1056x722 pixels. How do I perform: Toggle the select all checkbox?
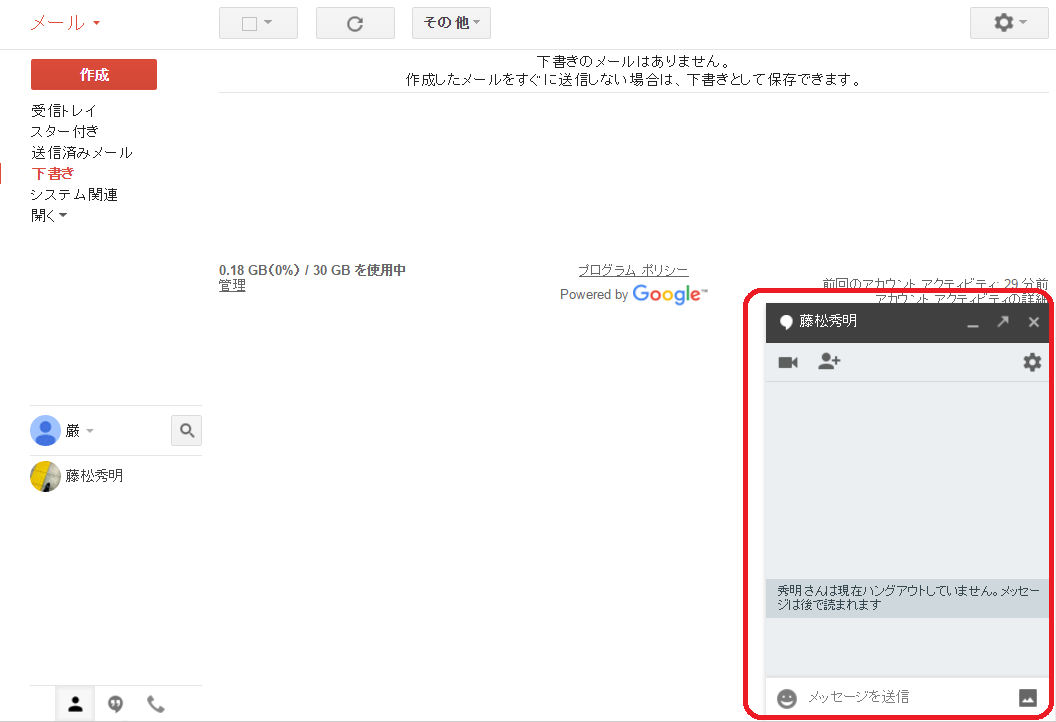point(250,23)
